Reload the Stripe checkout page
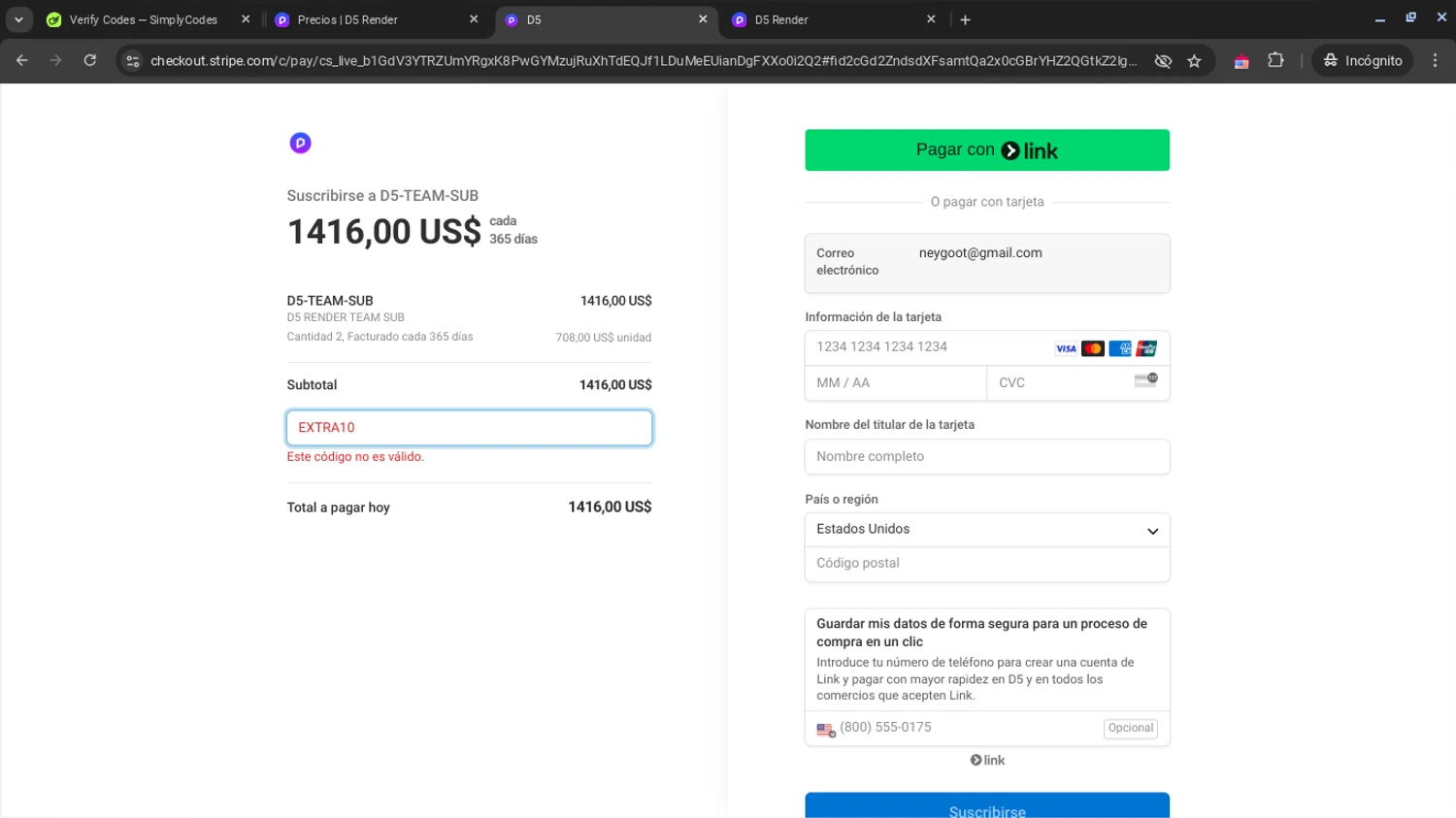The height and width of the screenshot is (818, 1456). click(x=89, y=60)
